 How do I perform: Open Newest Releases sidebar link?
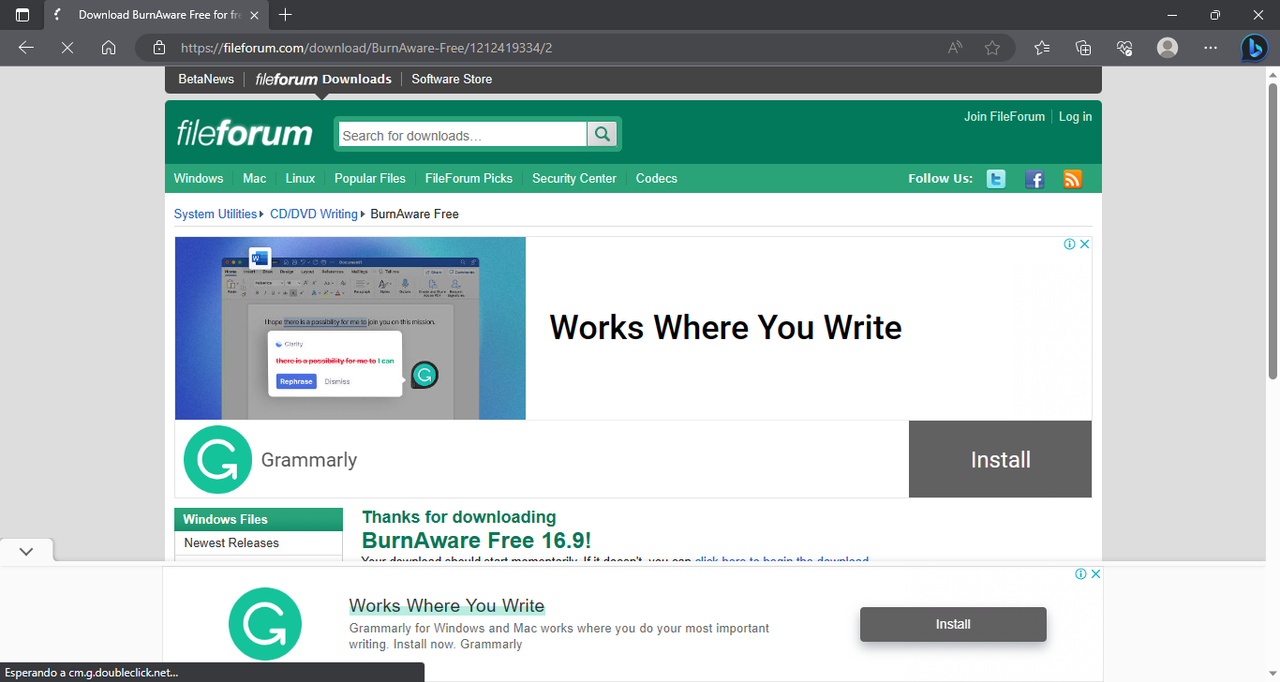click(232, 543)
